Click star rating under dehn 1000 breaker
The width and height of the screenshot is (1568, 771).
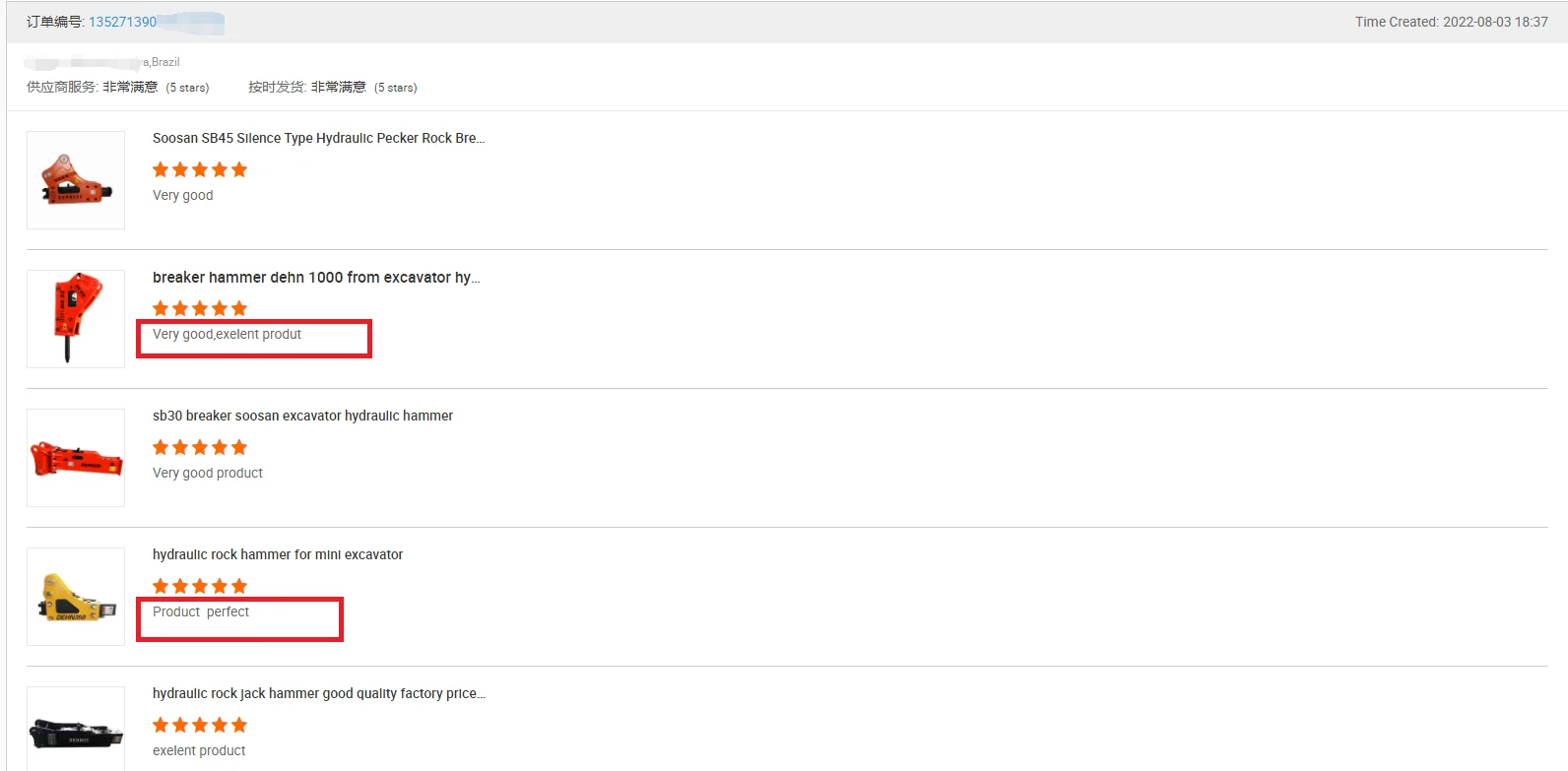200,308
